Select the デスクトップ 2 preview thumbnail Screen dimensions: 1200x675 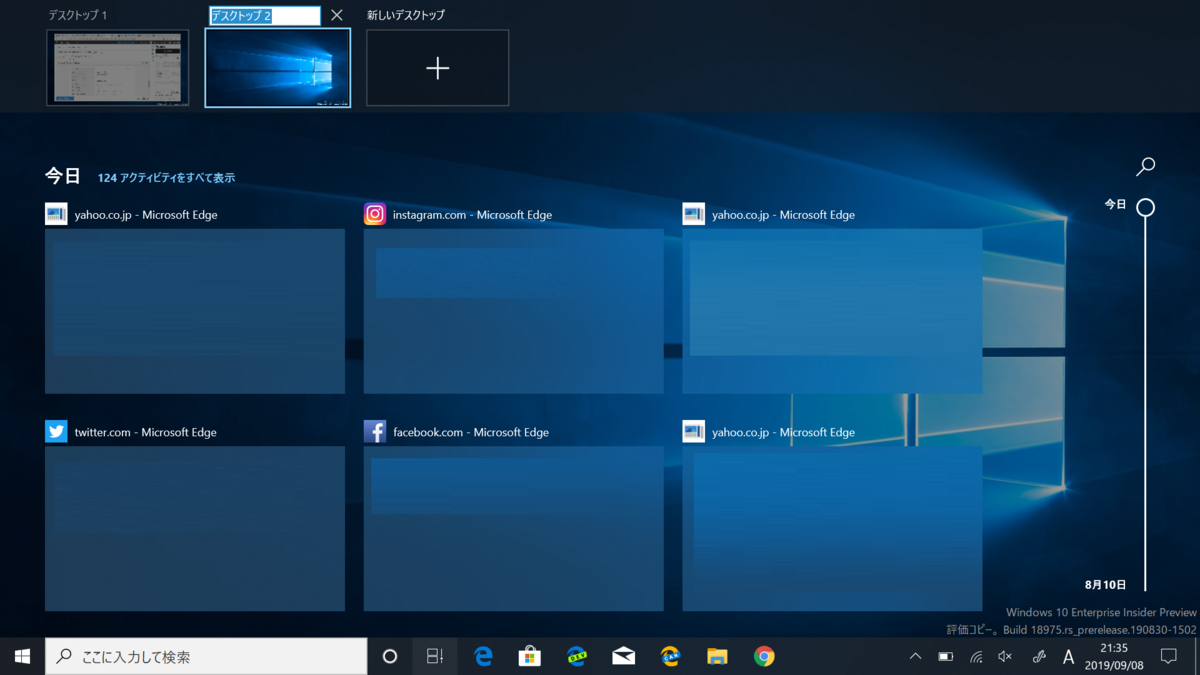278,68
